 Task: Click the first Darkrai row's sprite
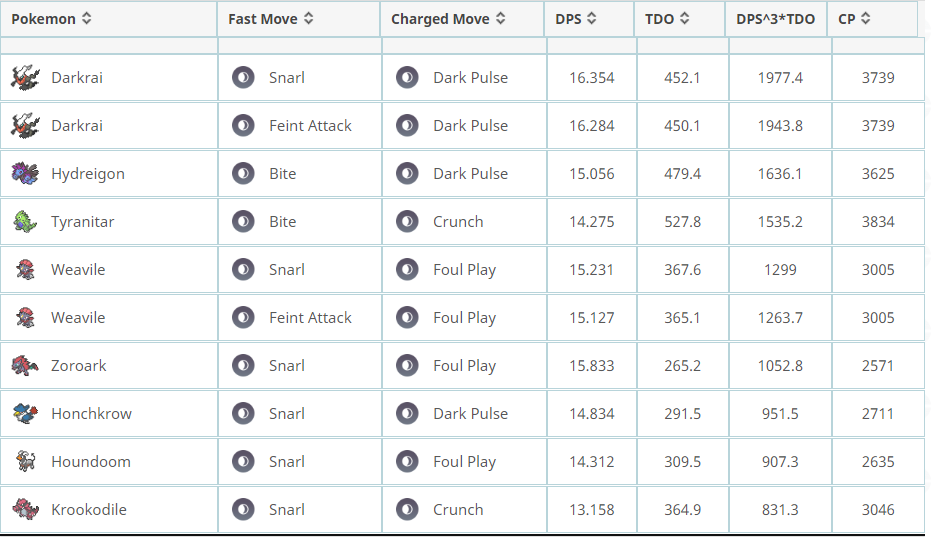click(25, 78)
